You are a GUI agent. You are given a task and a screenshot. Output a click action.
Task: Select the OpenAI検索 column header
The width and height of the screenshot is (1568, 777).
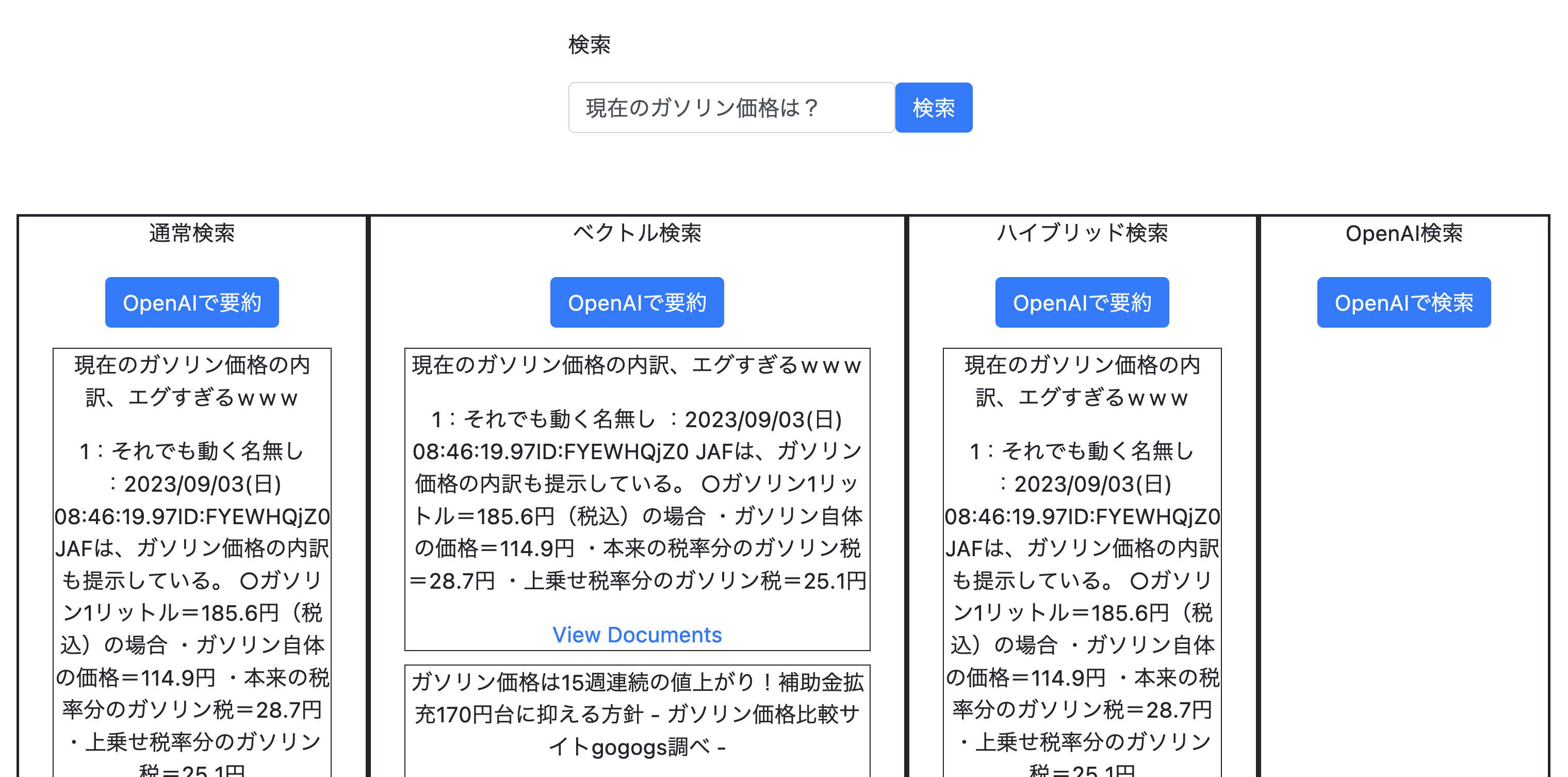pyautogui.click(x=1404, y=234)
